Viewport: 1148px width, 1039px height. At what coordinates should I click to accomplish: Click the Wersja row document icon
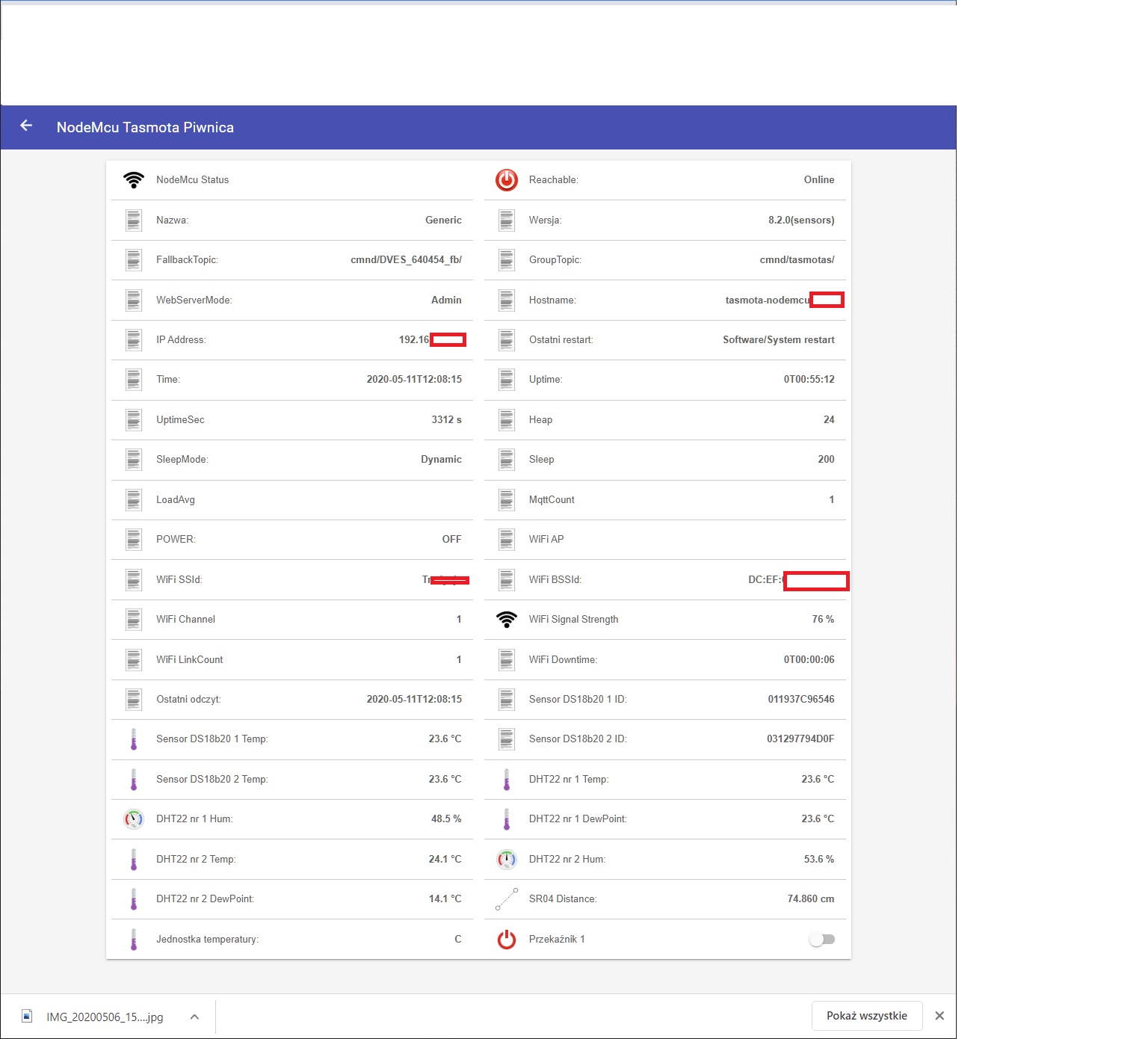[x=507, y=221]
